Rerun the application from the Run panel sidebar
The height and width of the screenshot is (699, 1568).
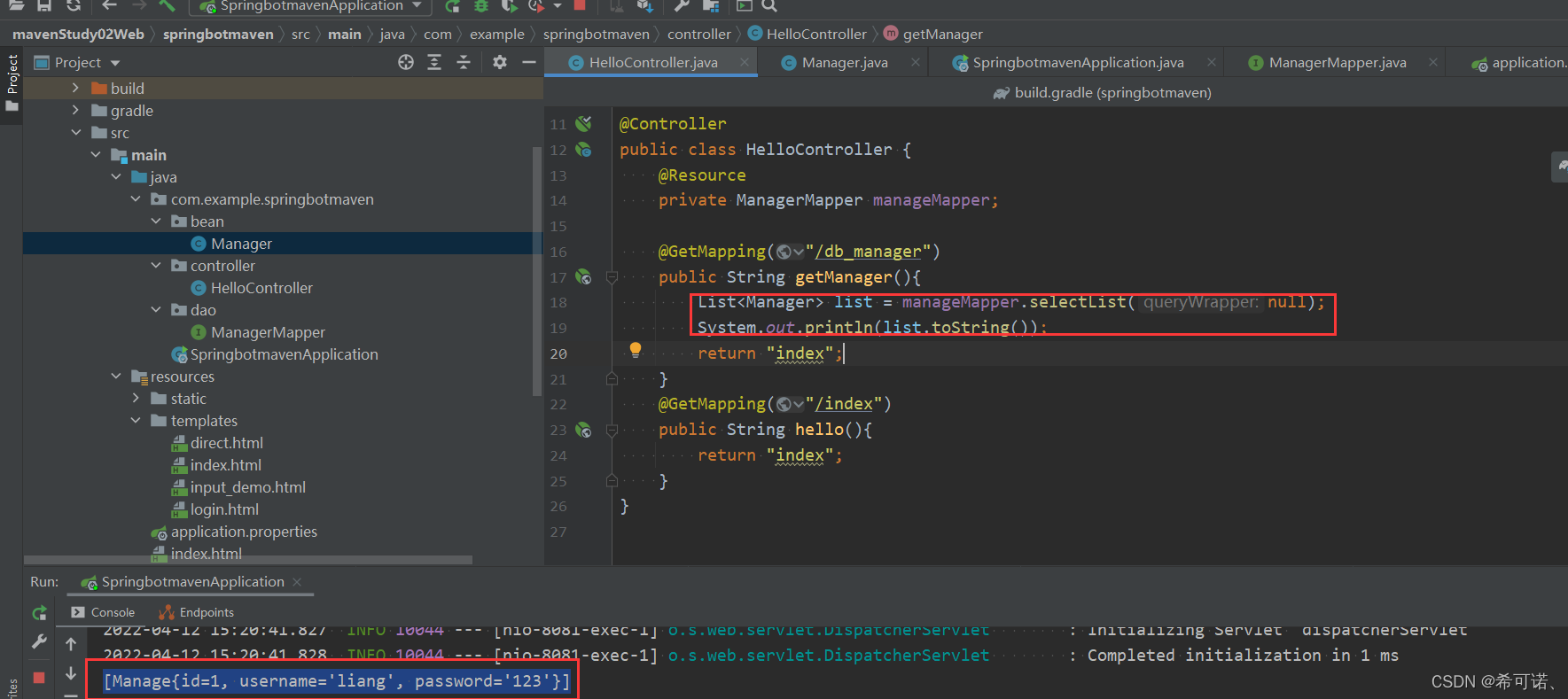(x=39, y=613)
